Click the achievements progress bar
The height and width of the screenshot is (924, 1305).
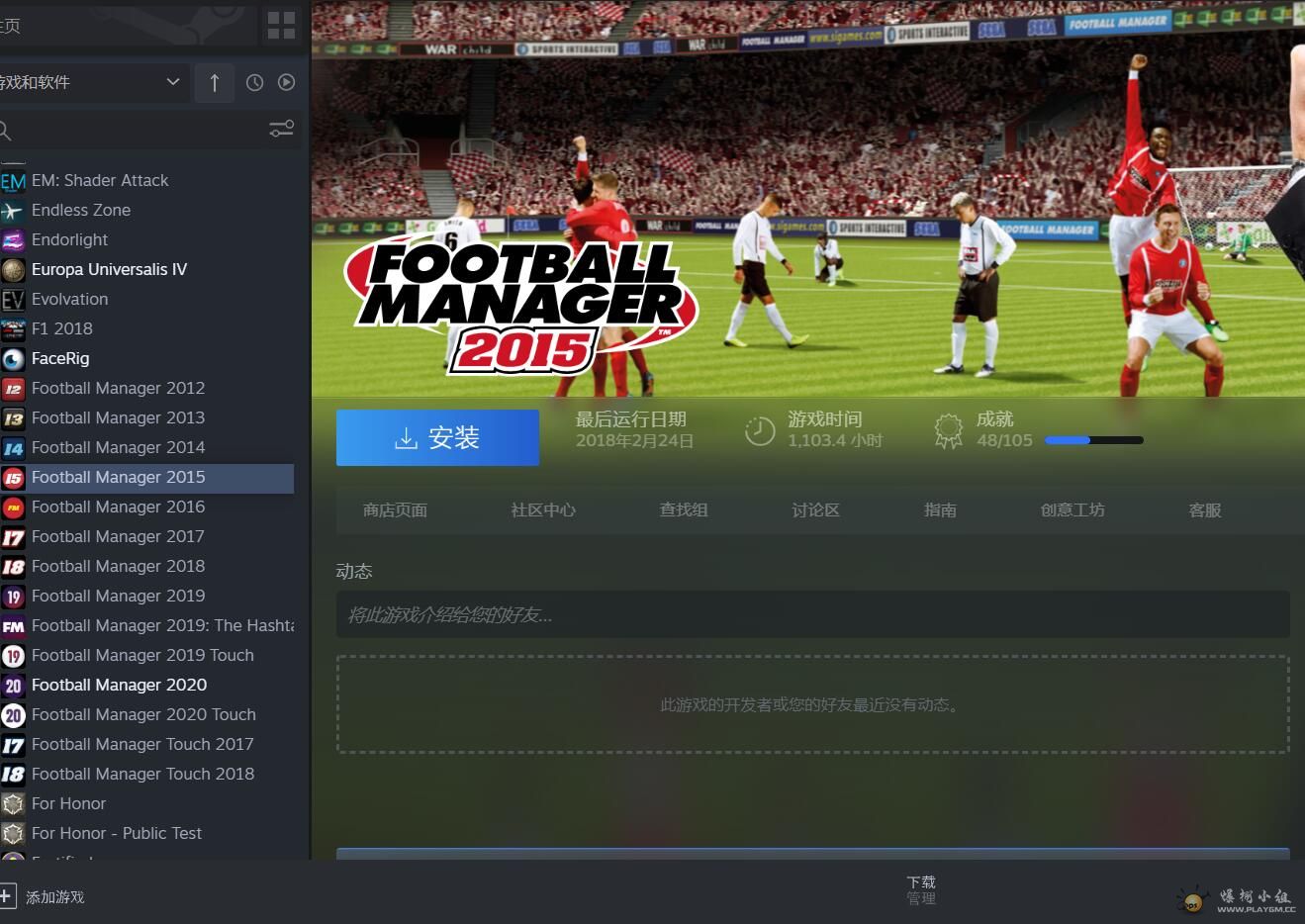click(x=1093, y=440)
